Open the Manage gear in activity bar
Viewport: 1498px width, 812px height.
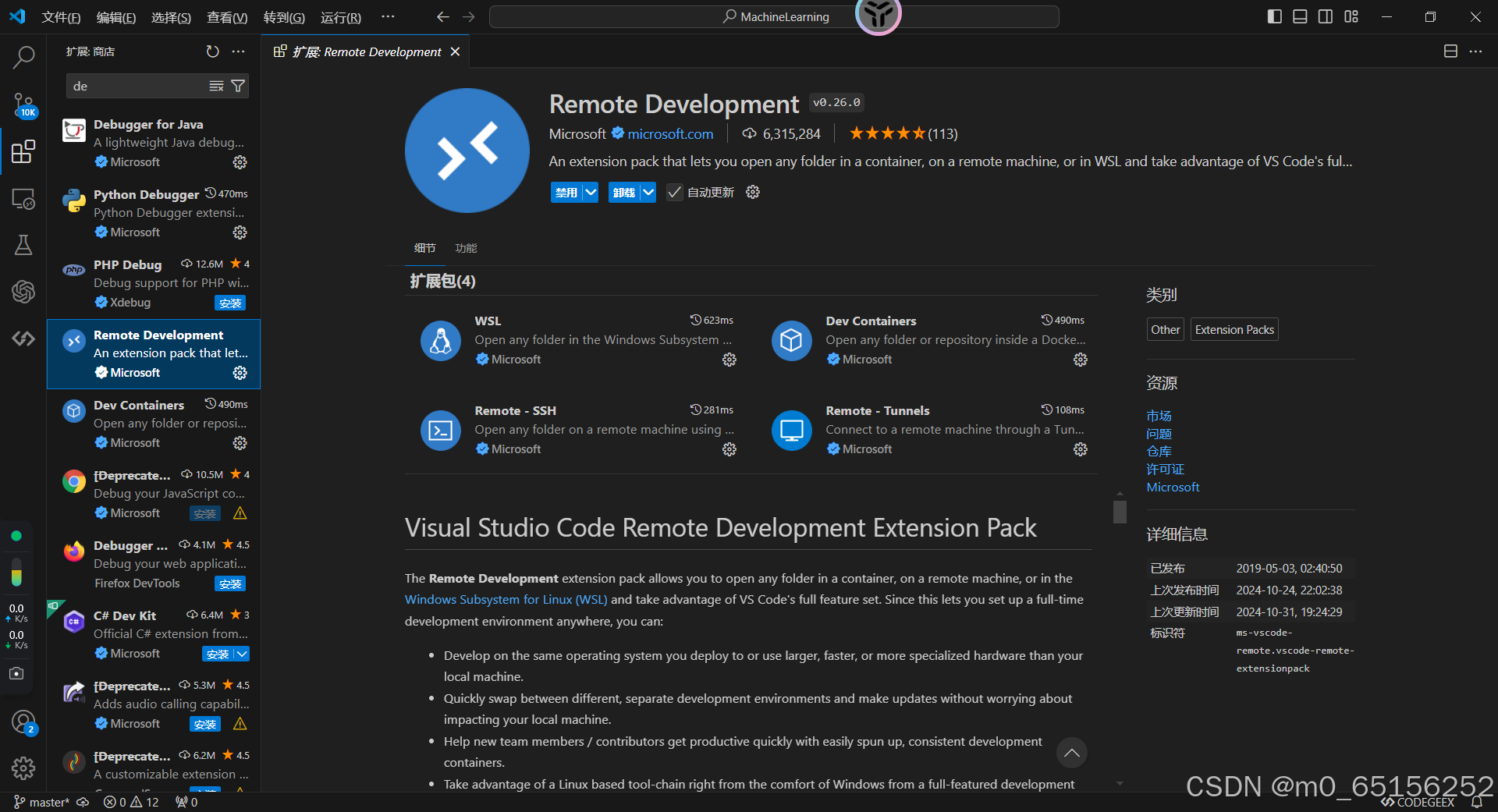(23, 768)
